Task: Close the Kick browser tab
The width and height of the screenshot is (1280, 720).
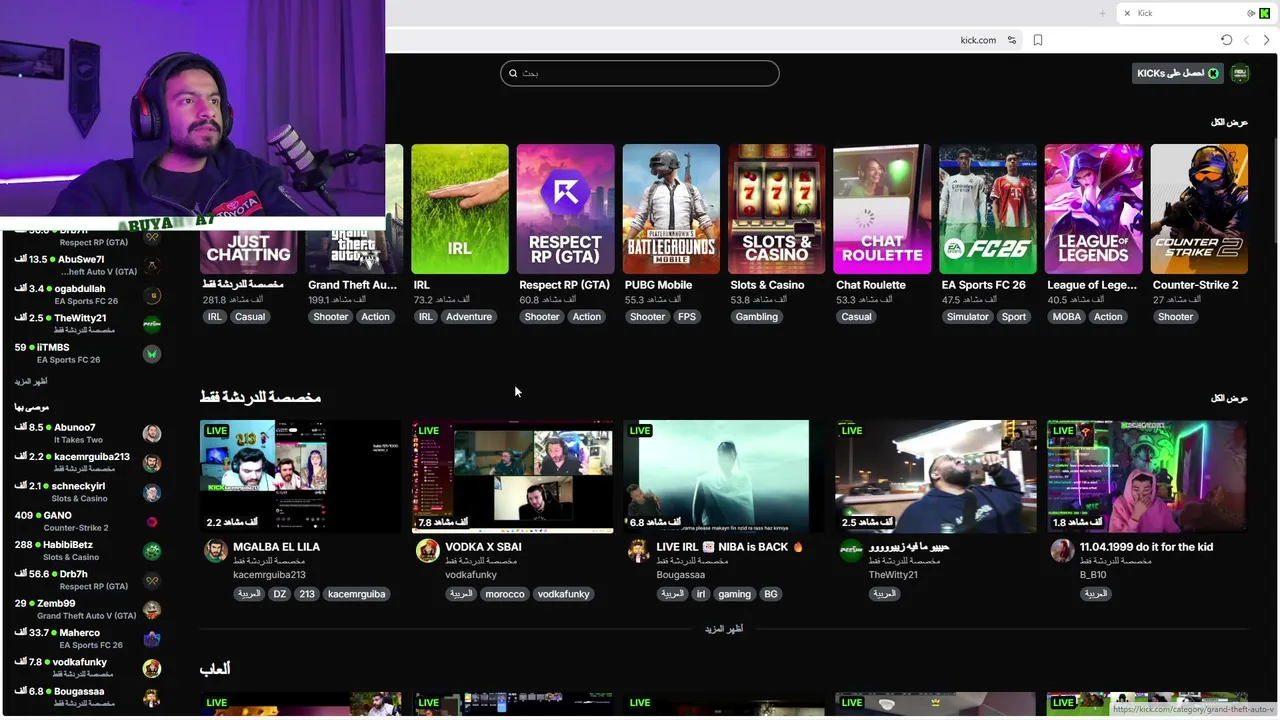Action: point(1127,13)
